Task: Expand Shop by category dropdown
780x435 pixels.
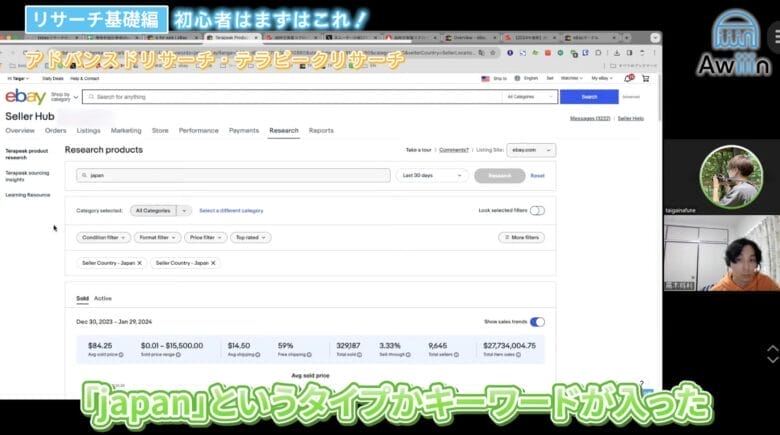Action: pos(65,97)
